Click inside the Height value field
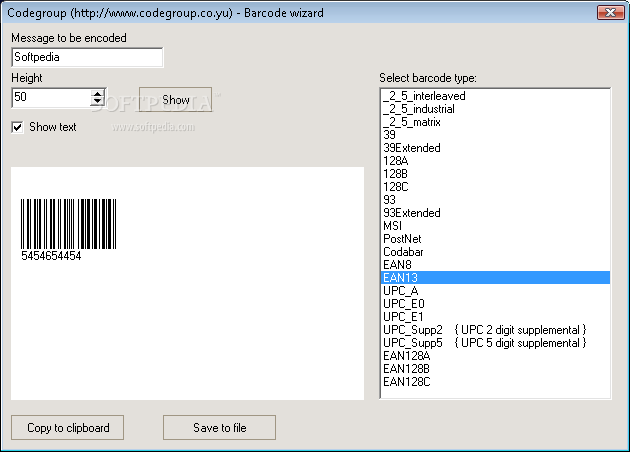This screenshot has width=630, height=452. tap(51, 98)
